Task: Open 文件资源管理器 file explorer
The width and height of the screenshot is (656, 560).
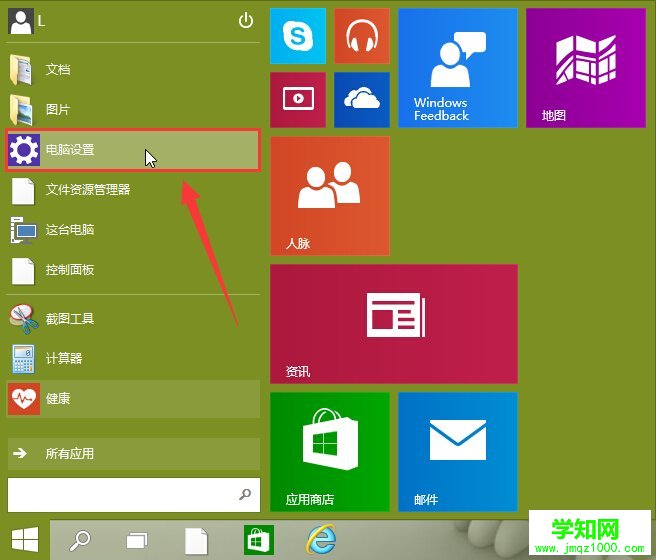Action: click(x=133, y=190)
